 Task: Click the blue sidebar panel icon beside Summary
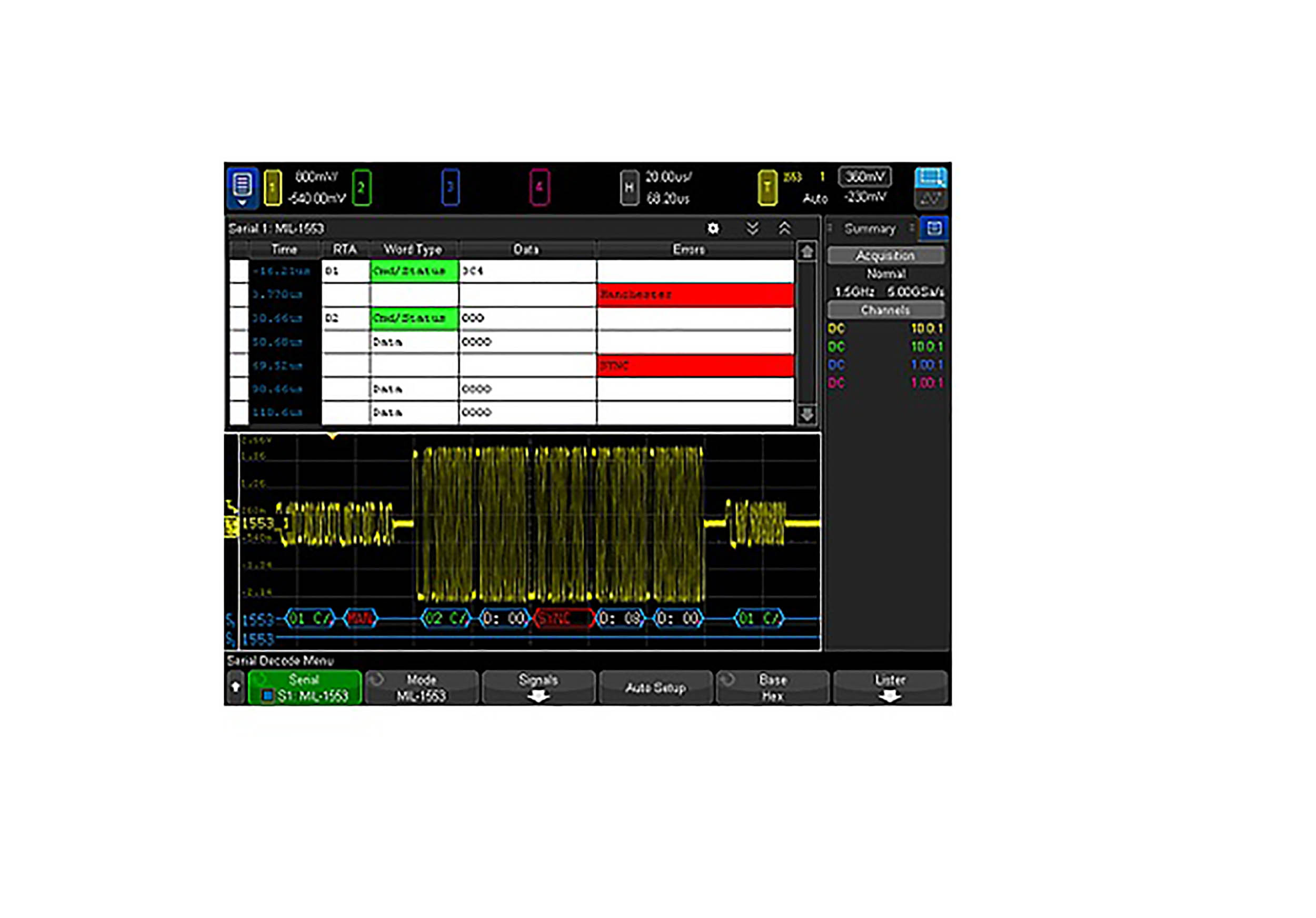pos(934,228)
